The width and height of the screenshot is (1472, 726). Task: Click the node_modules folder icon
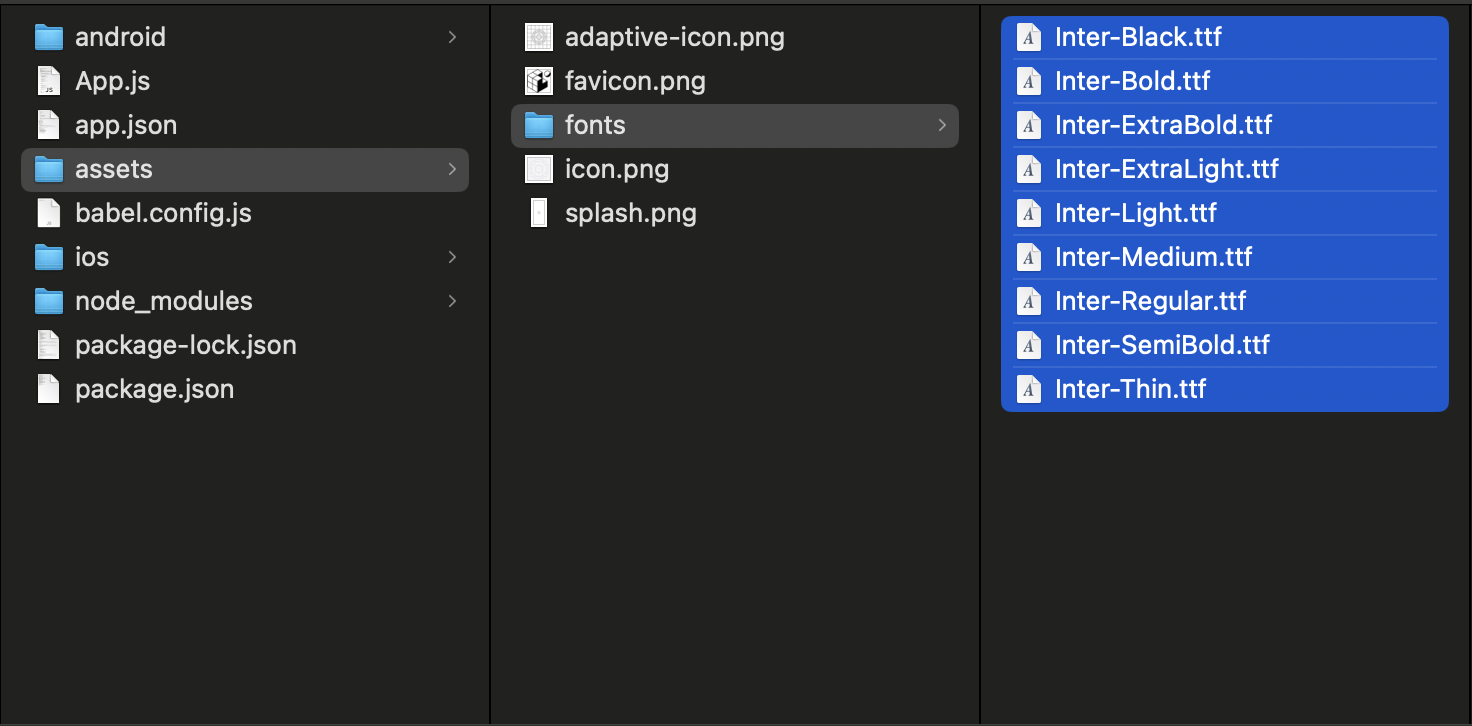tap(50, 301)
